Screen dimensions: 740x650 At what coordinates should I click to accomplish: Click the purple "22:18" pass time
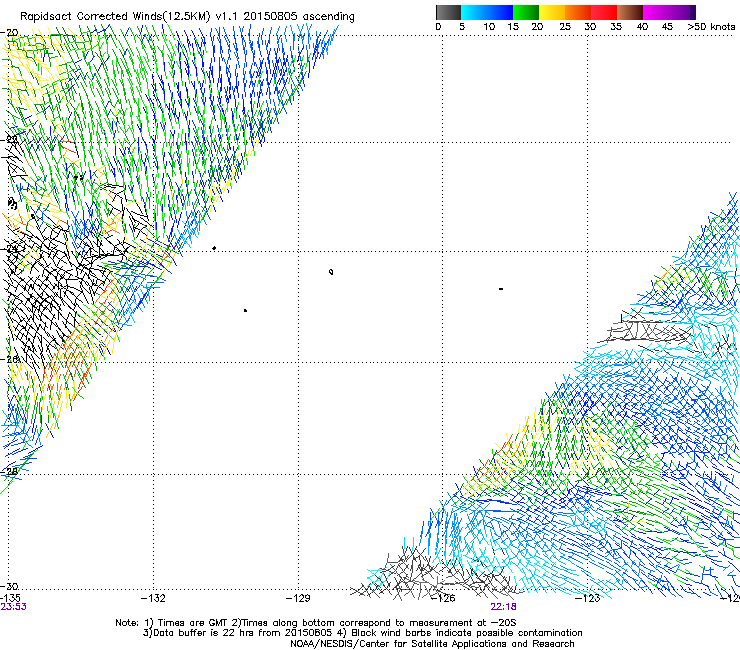503,607
